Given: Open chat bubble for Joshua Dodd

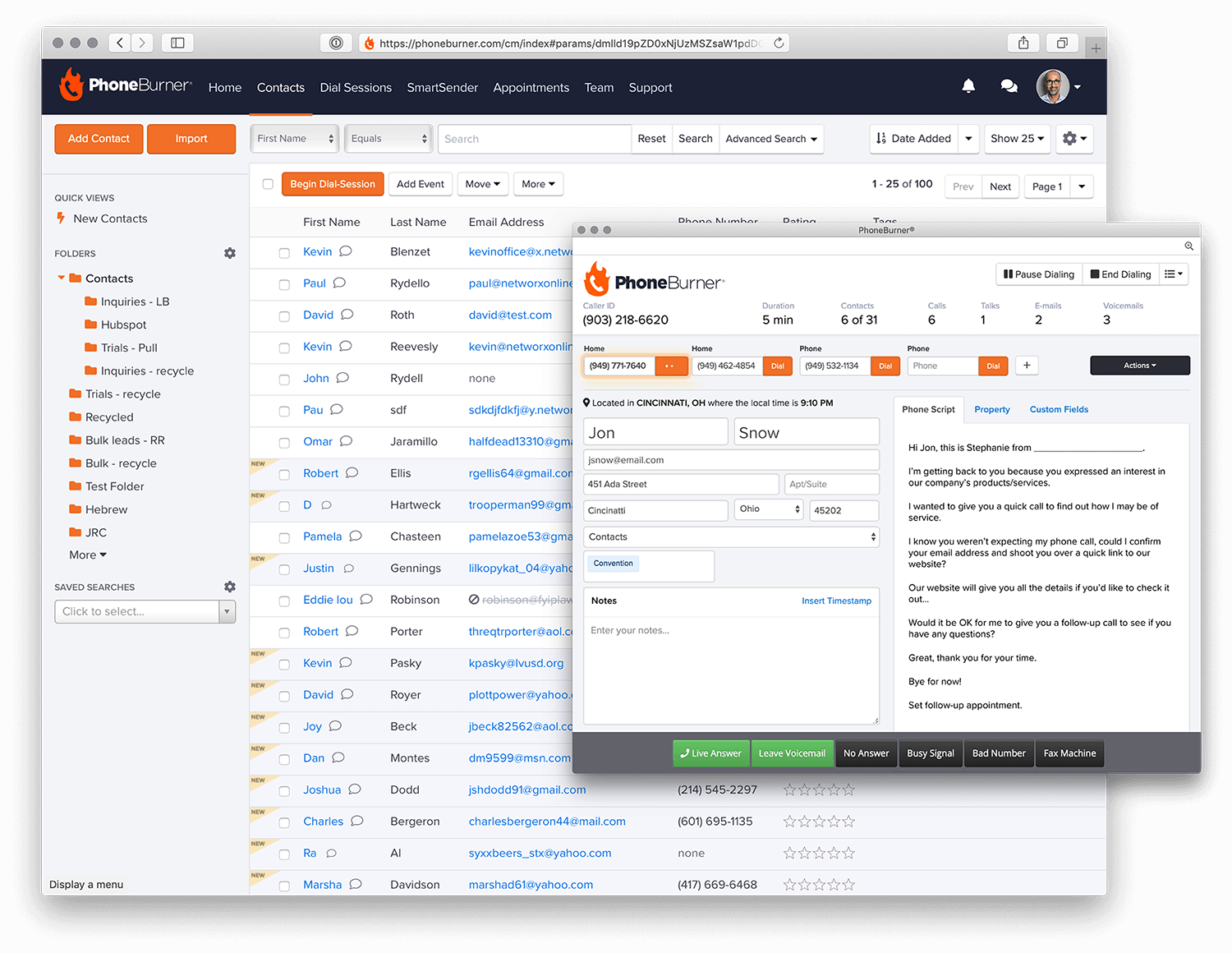Looking at the screenshot, I should (355, 790).
